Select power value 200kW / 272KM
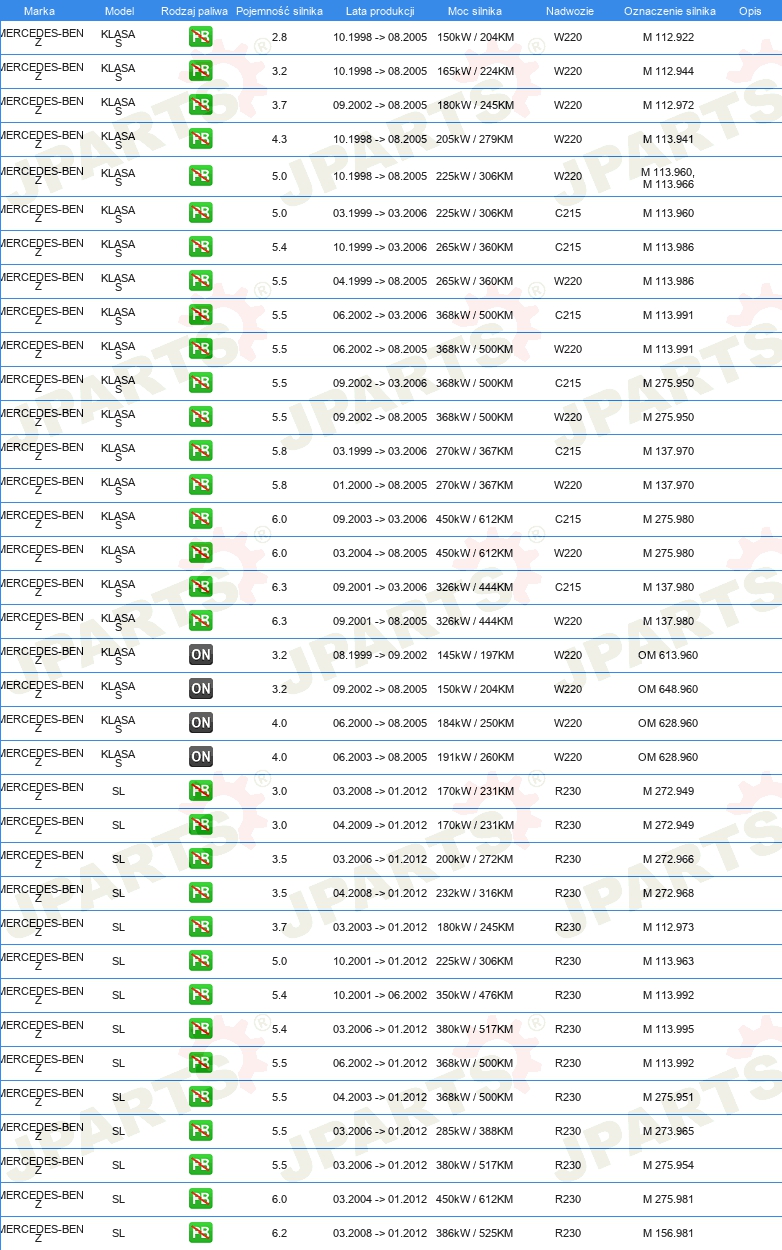The width and height of the screenshot is (782, 1250). 475,860
